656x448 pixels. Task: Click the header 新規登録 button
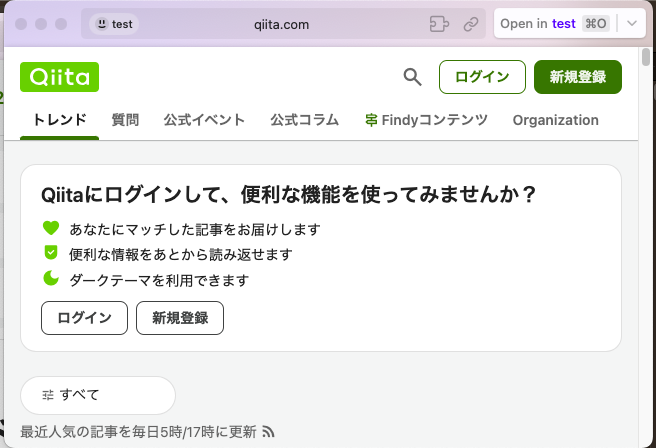(578, 77)
